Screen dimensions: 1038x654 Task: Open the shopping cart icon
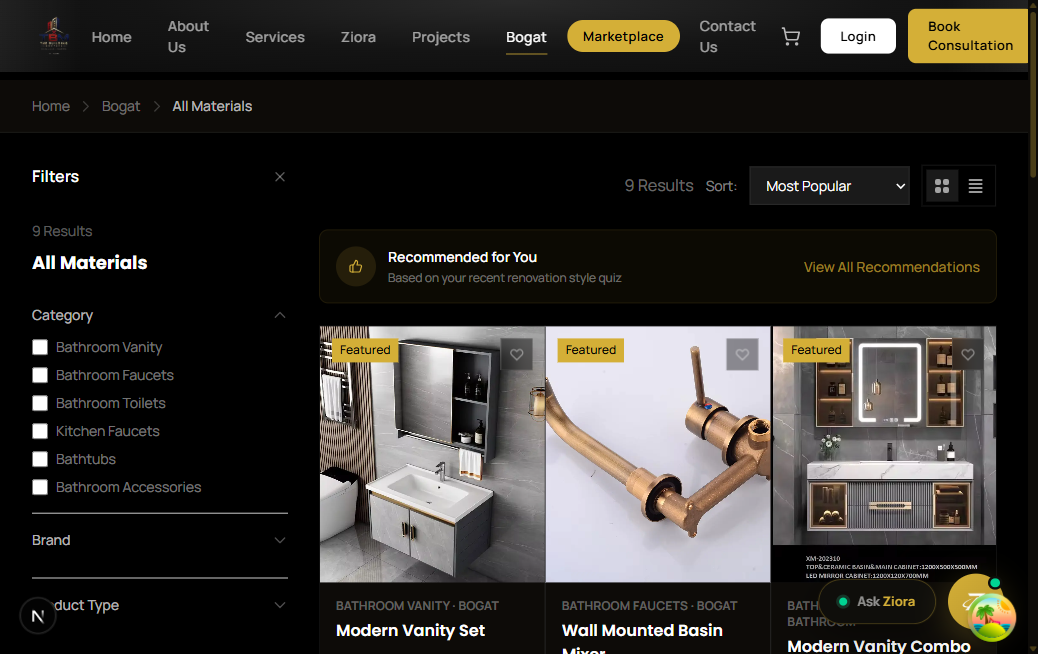point(790,36)
